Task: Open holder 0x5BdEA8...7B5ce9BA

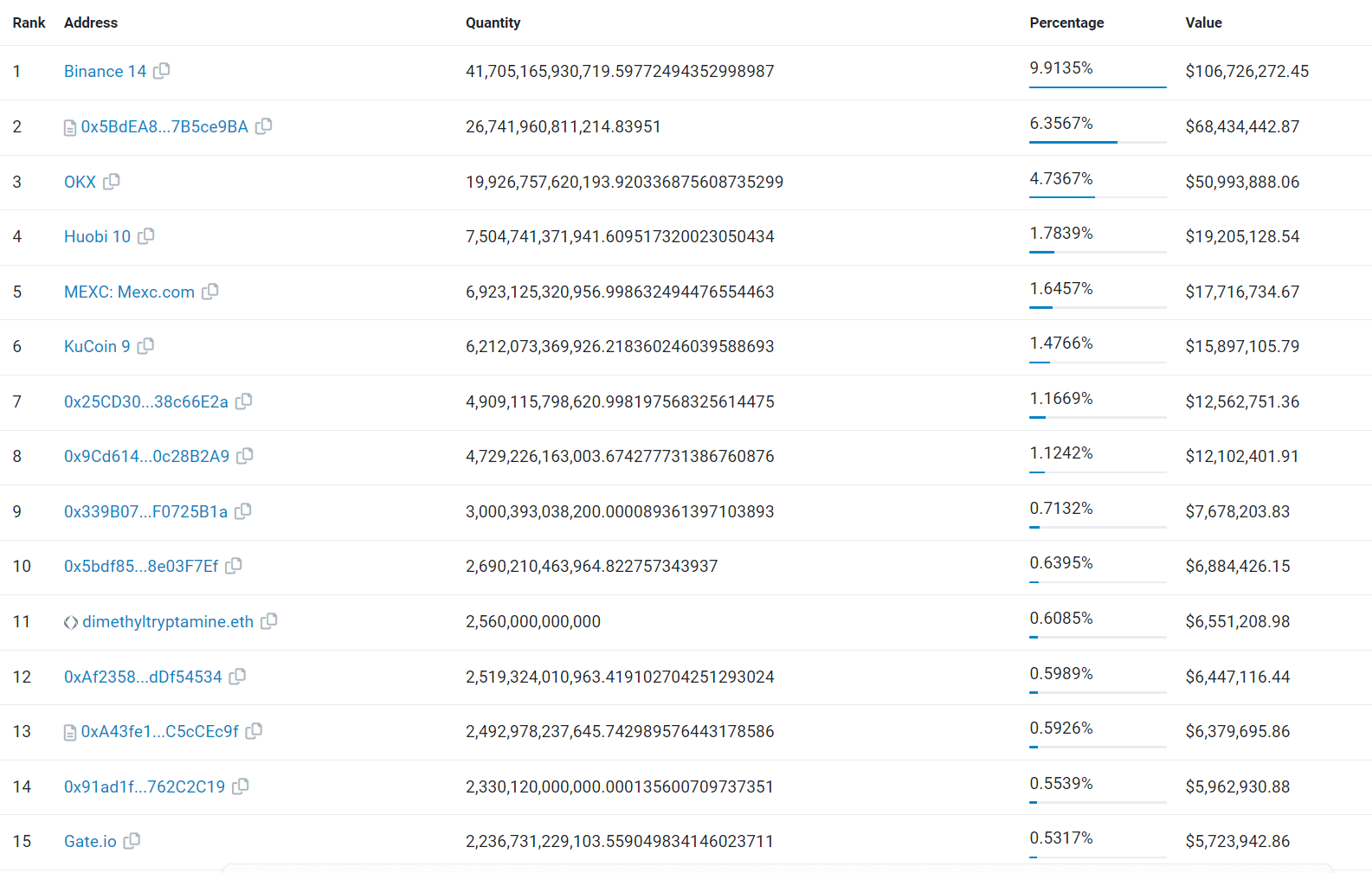Action: [164, 126]
